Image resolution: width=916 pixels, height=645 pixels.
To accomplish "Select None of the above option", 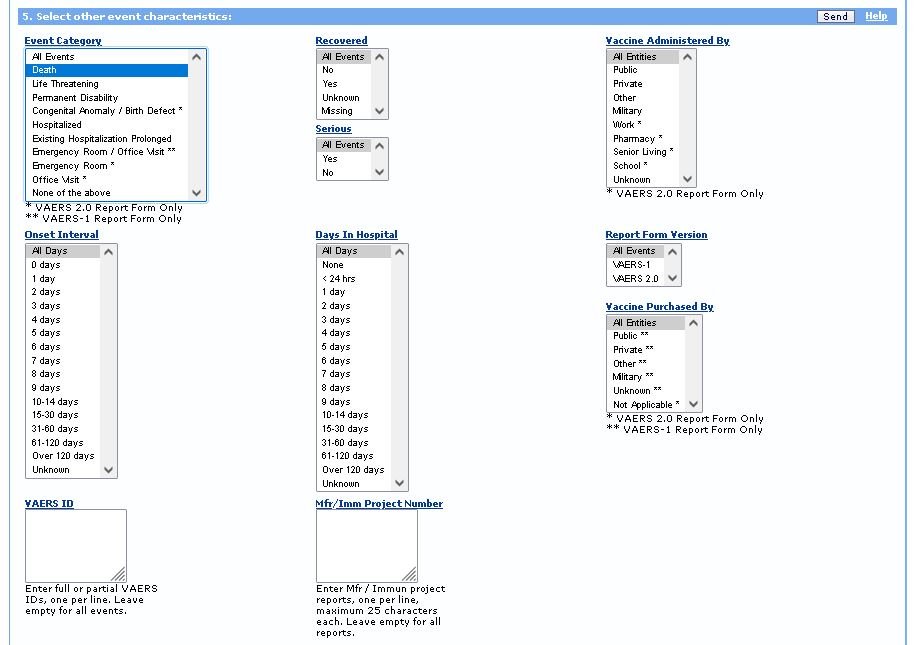I will tap(107, 193).
